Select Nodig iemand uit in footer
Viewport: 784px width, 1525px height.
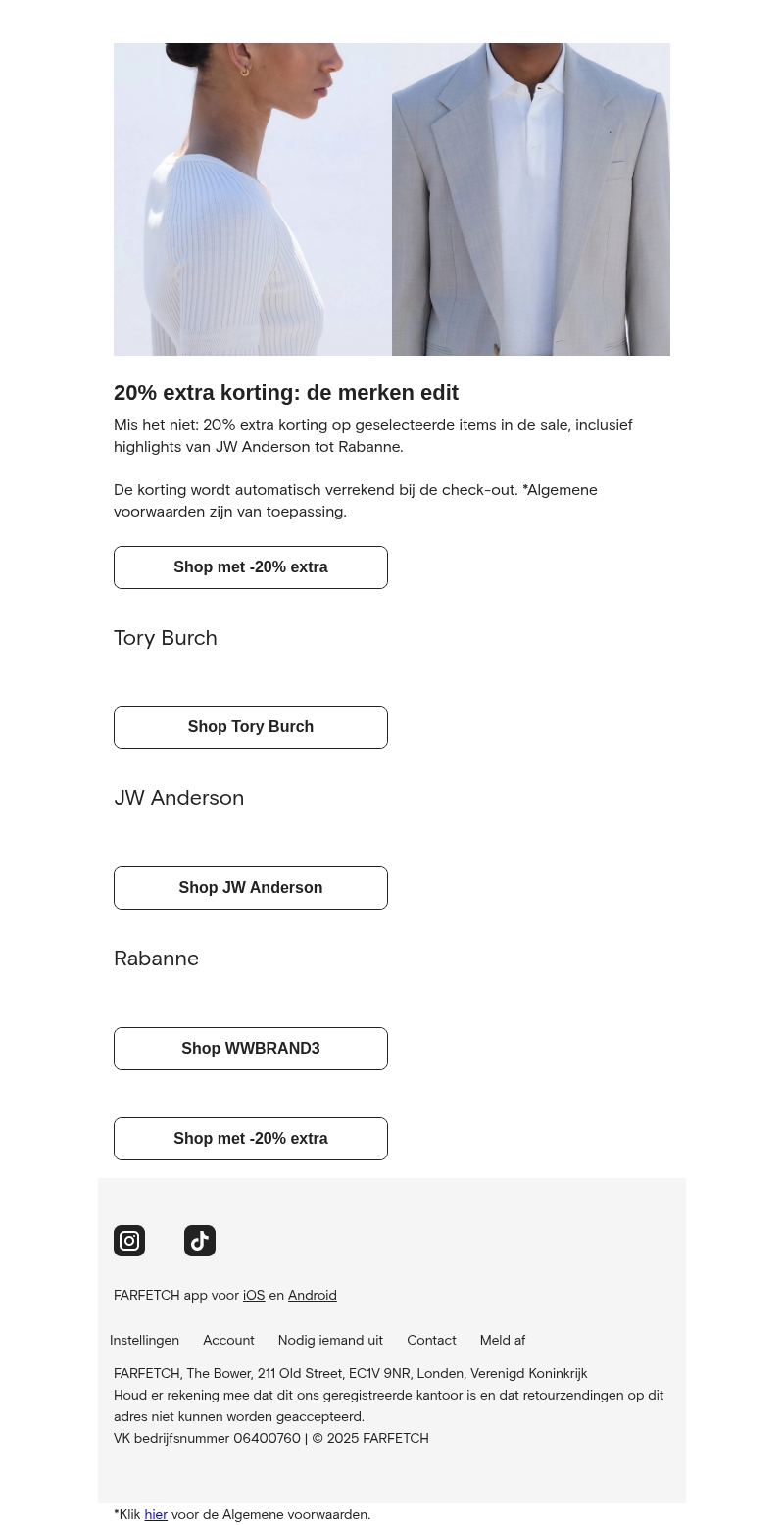pyautogui.click(x=330, y=1341)
